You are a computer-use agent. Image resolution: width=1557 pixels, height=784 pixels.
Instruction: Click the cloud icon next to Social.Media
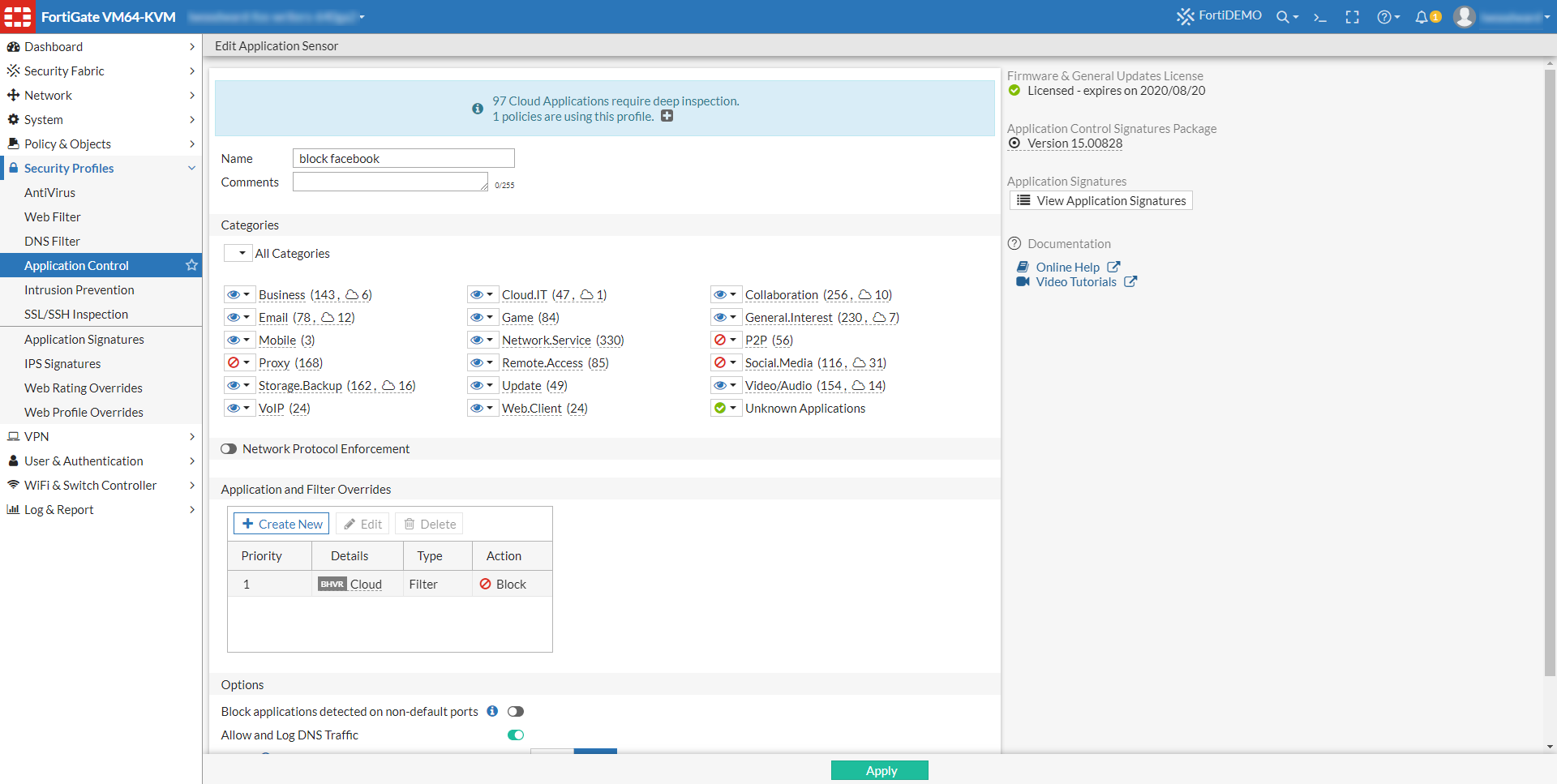coord(860,362)
